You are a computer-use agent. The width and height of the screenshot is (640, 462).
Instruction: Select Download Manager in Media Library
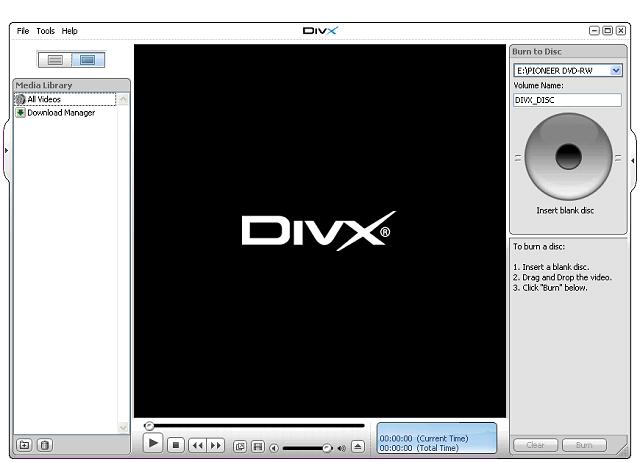coord(61,113)
